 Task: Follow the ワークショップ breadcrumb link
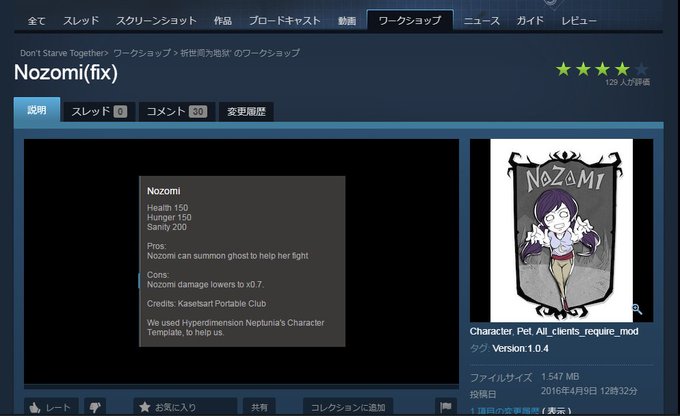[x=142, y=53]
